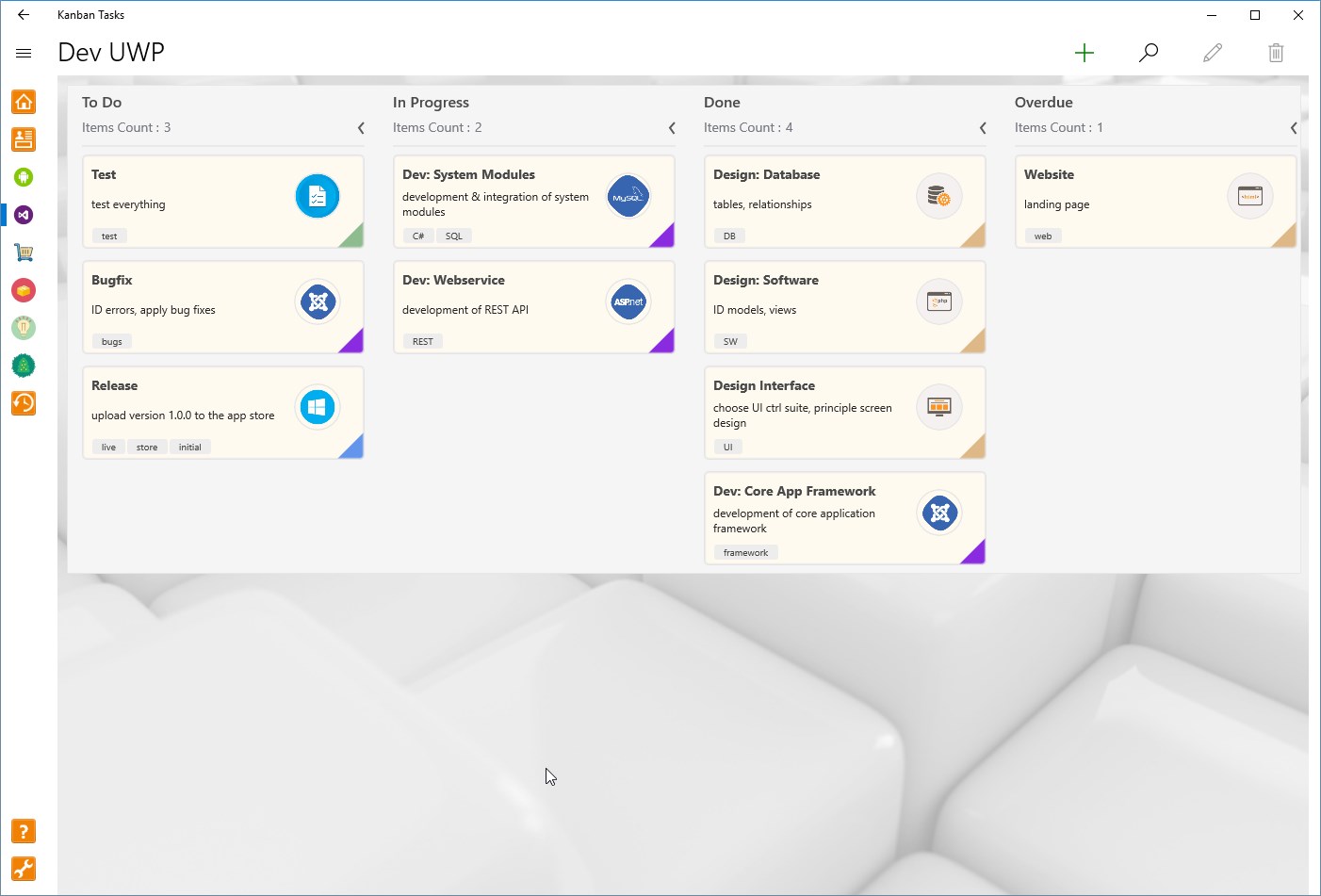
Task: Open the contact card icon in sidebar
Action: (x=24, y=139)
